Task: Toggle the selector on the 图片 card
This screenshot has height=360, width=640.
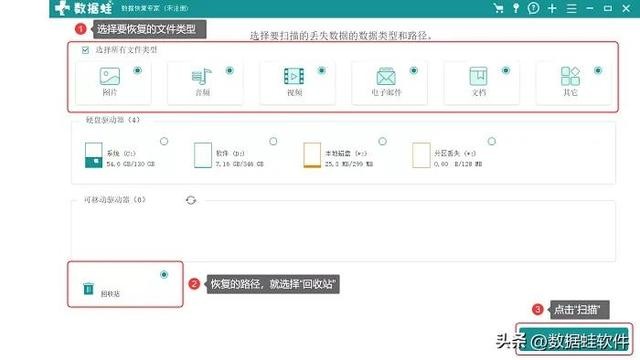Action: coord(138,71)
